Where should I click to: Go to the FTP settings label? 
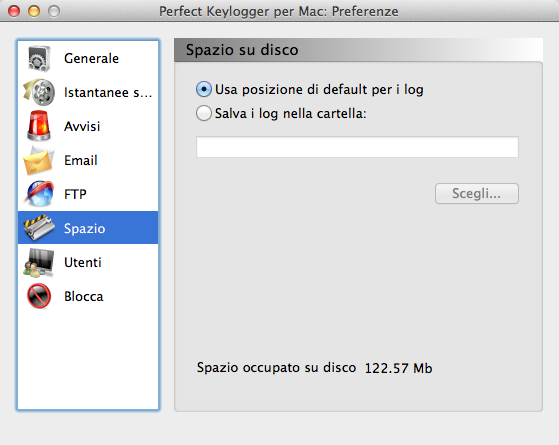75,194
